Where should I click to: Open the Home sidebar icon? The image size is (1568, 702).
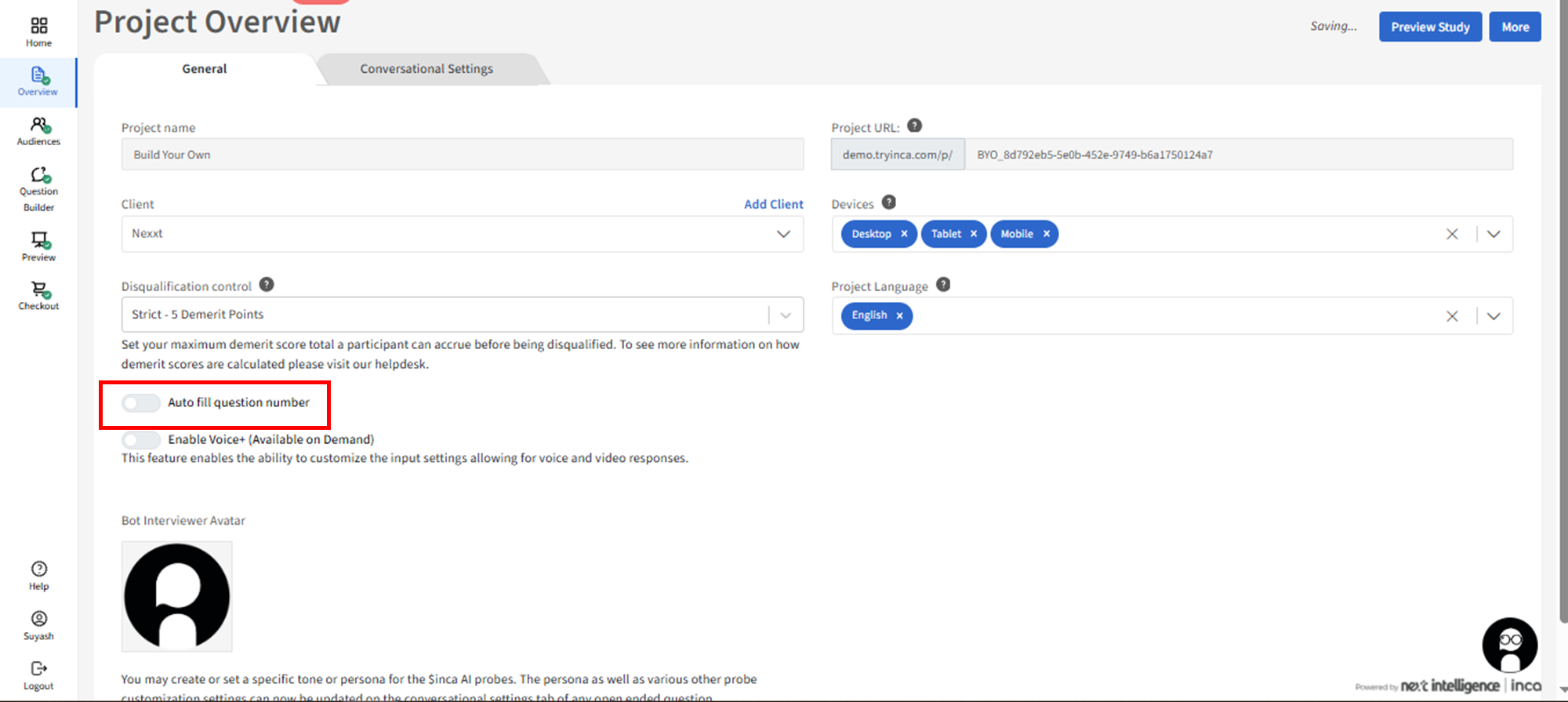click(38, 27)
